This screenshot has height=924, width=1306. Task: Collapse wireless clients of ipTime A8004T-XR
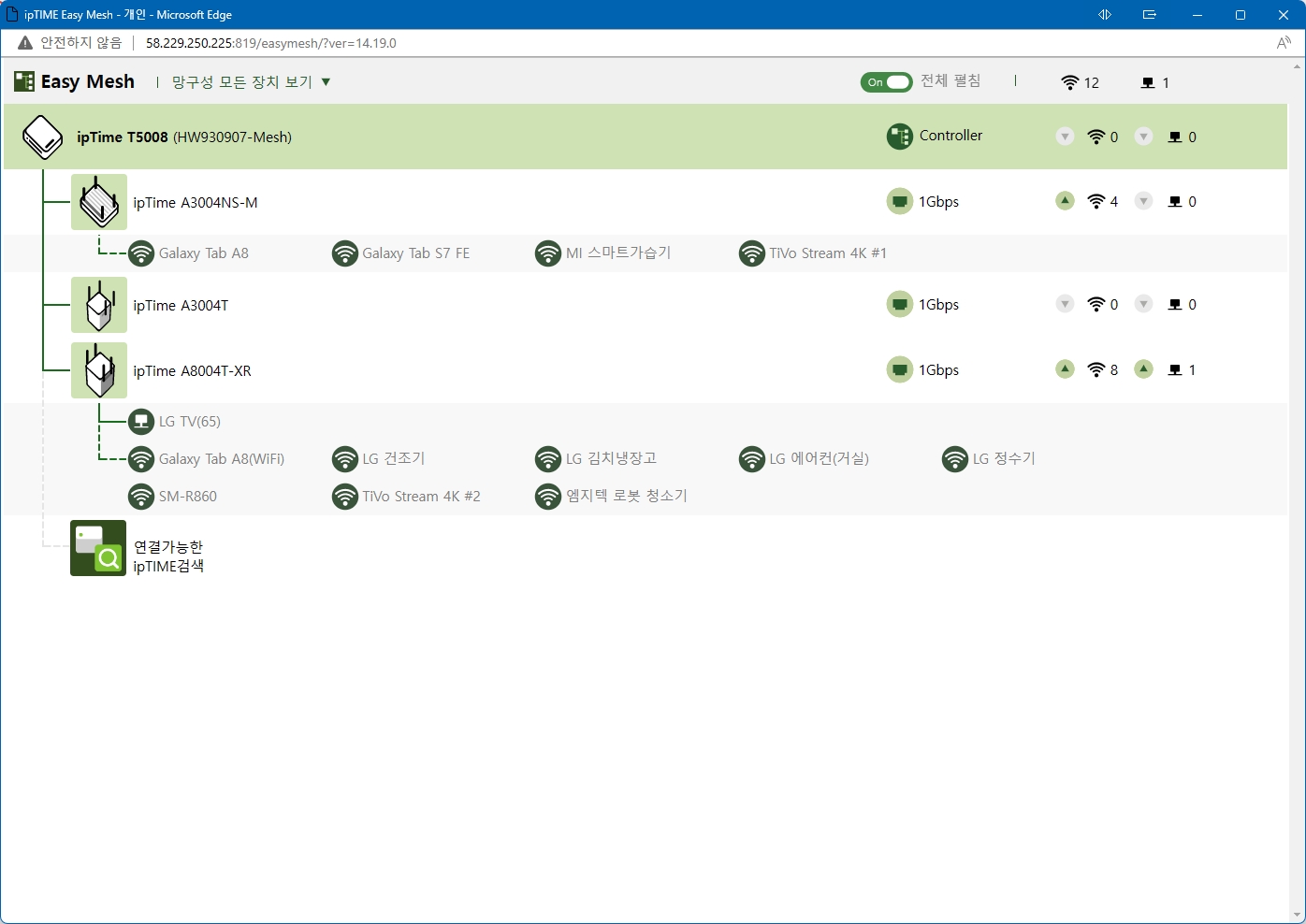click(1065, 369)
